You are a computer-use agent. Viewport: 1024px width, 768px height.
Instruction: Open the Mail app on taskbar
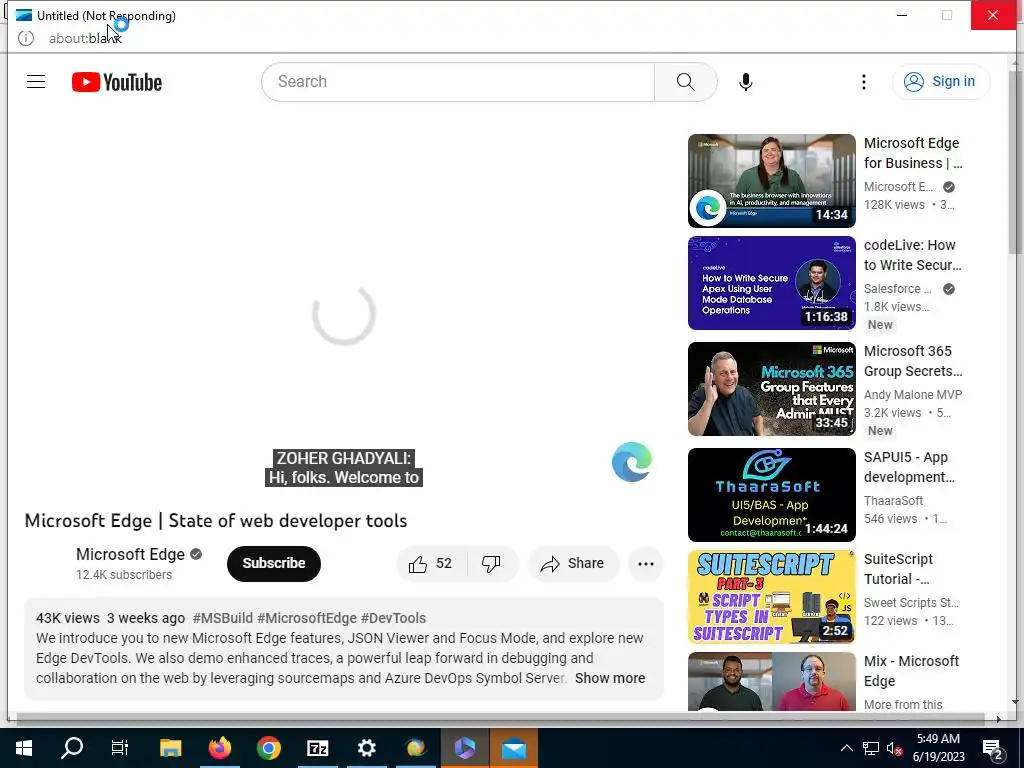coord(514,748)
